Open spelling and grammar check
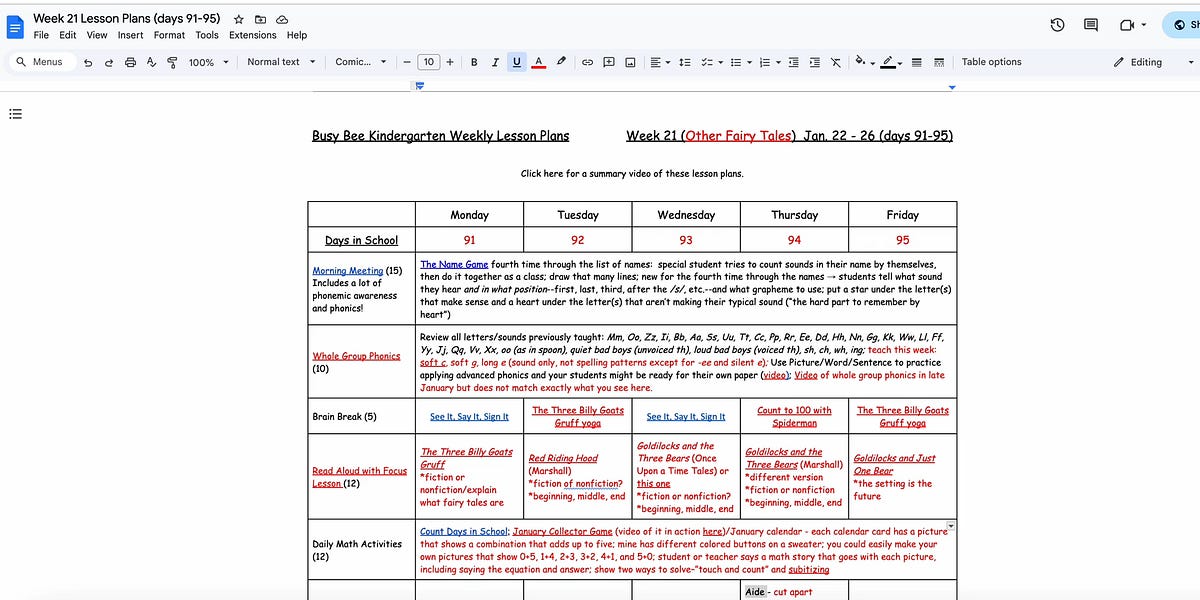This screenshot has width=1200, height=600. 151,61
